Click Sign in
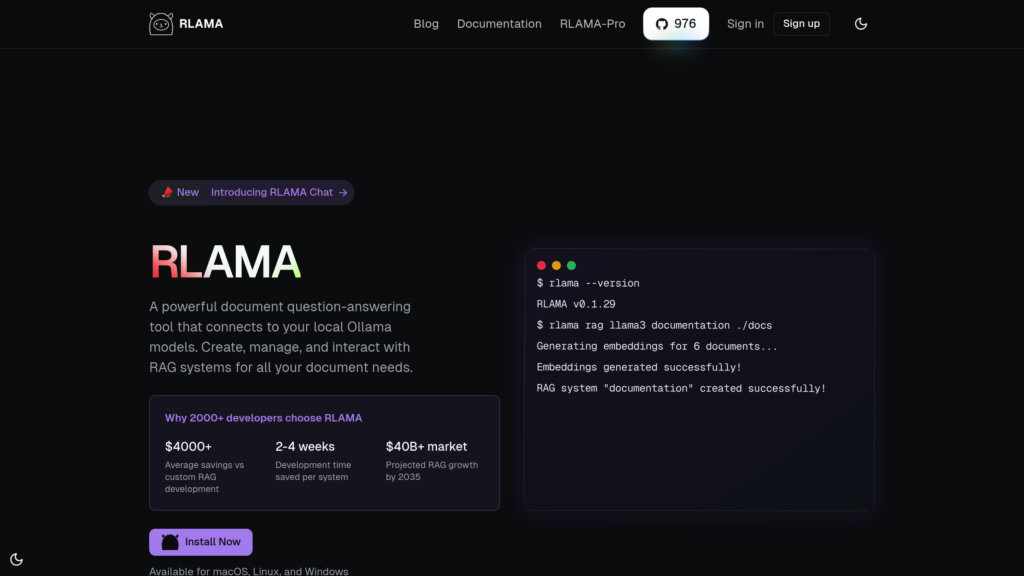 [745, 23]
